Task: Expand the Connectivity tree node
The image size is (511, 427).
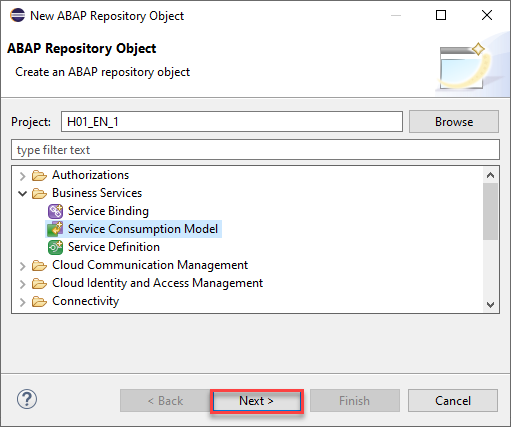Action: pos(22,302)
